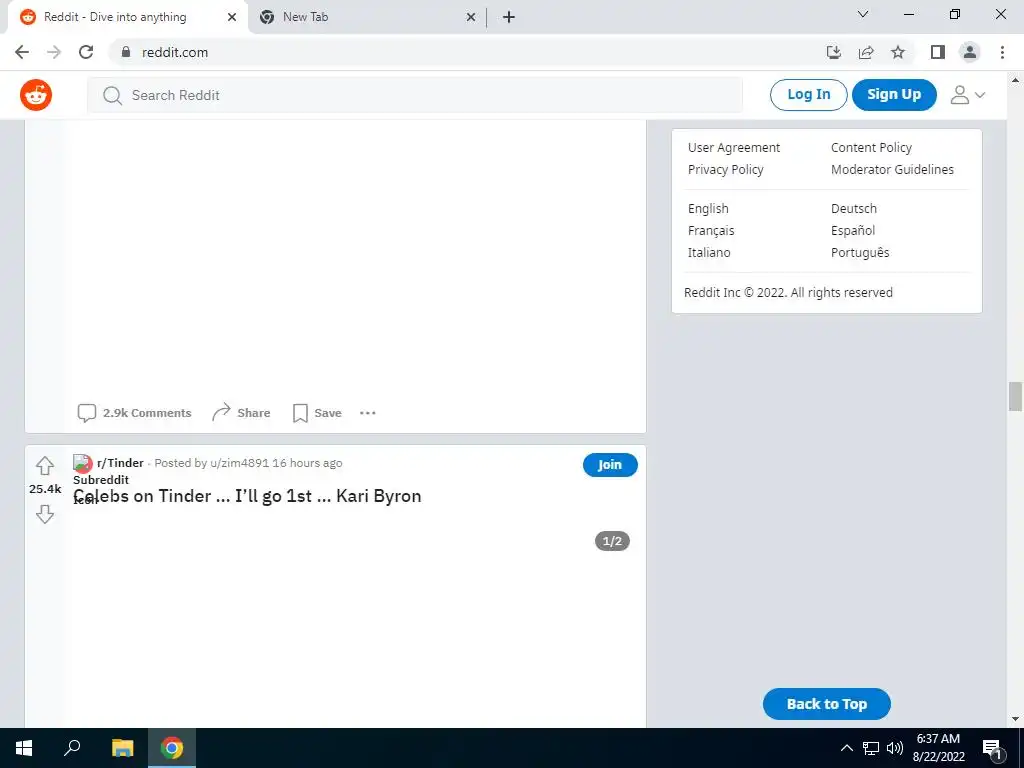Click the scrollbar up arrow
Screen dimensions: 1024x768
point(1015,80)
